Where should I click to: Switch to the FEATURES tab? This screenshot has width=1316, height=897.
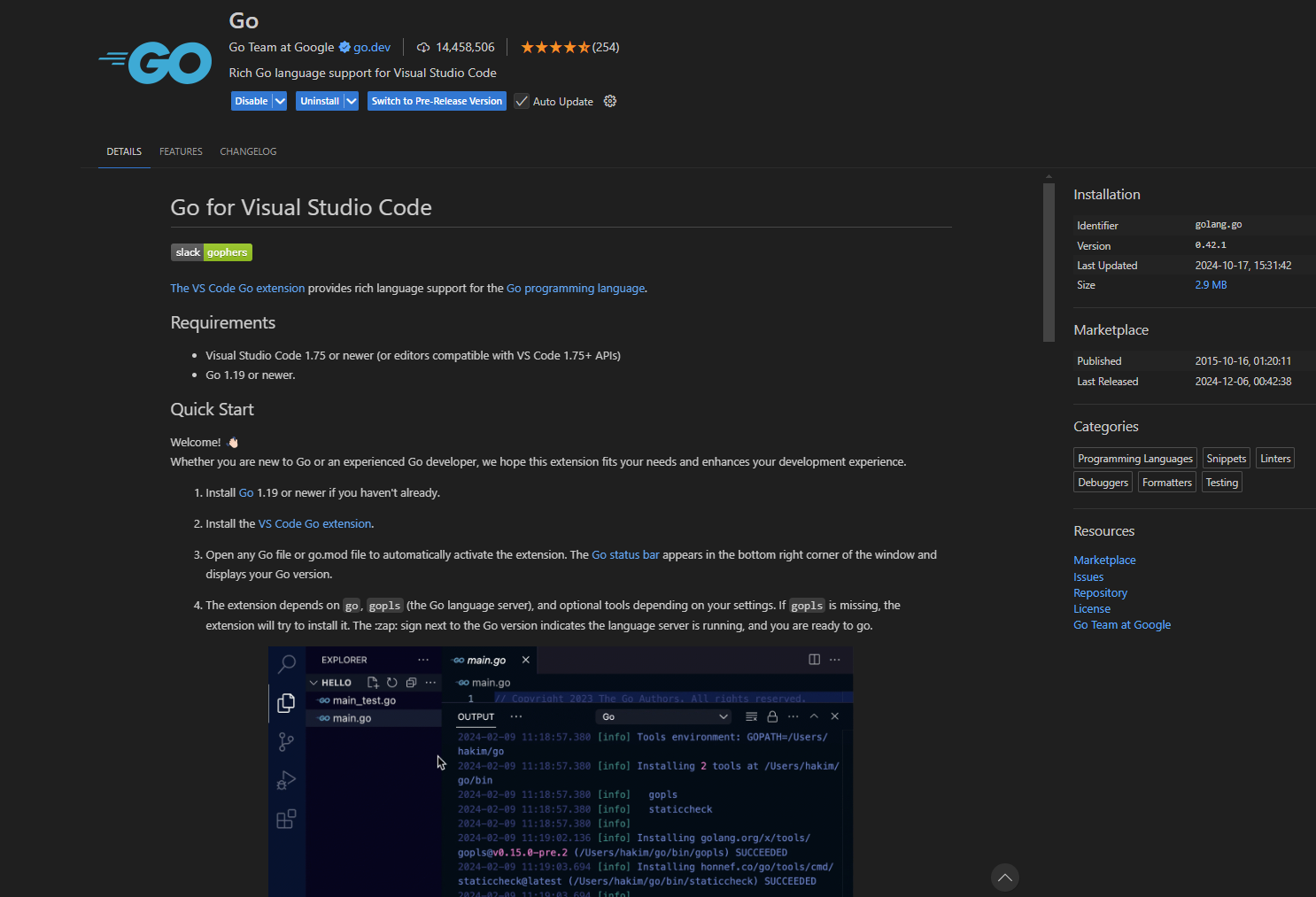tap(181, 151)
